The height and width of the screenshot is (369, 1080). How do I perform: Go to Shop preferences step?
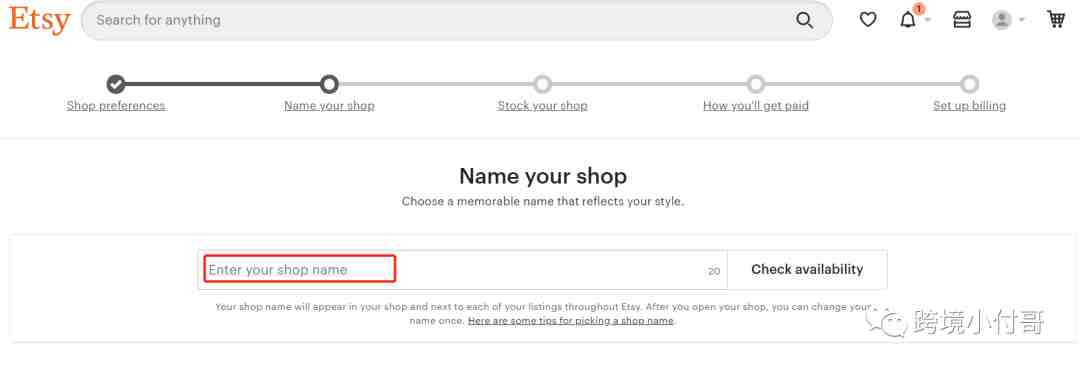point(116,106)
